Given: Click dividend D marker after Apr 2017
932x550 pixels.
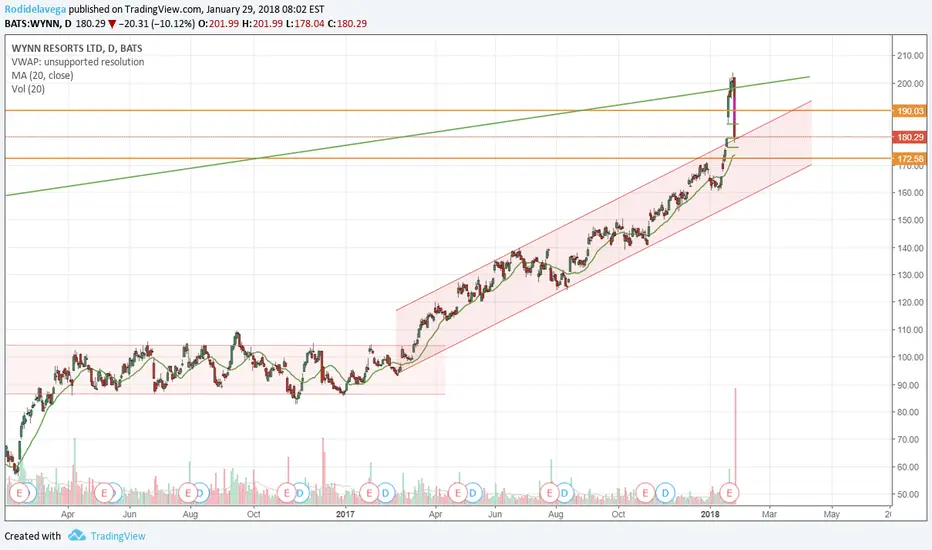Looking at the screenshot, I should coord(473,493).
